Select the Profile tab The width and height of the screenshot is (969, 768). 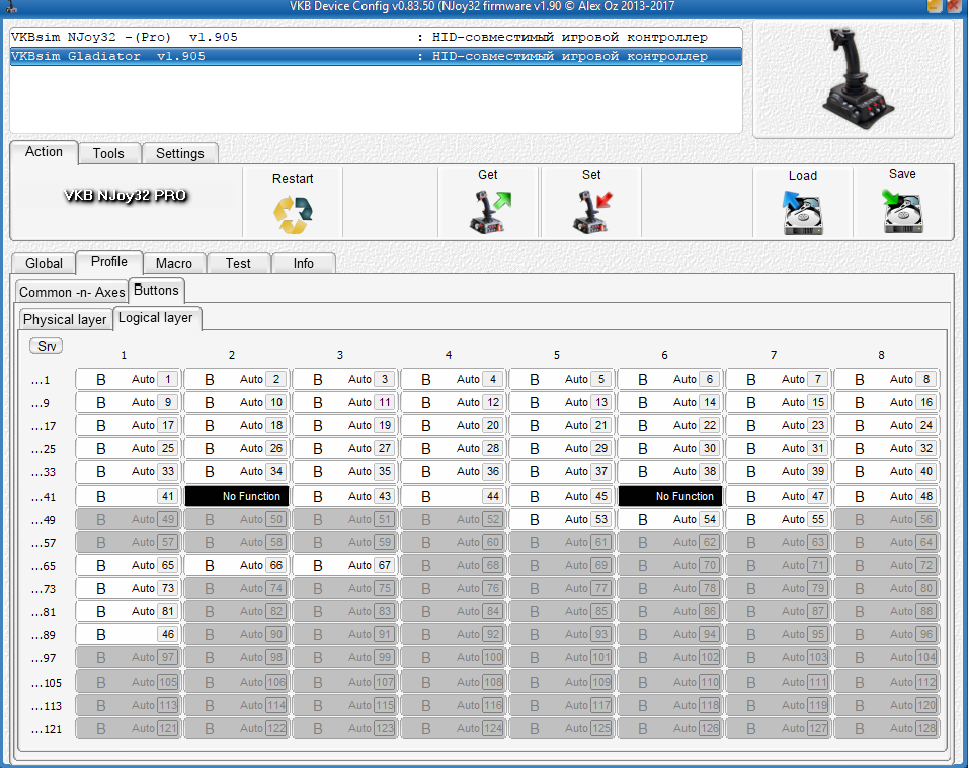(x=109, y=262)
